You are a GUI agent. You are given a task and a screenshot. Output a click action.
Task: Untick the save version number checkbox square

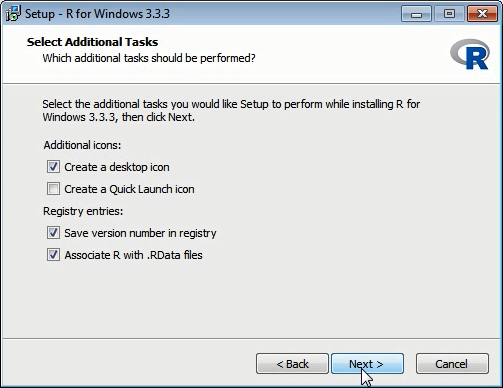[x=53, y=233]
